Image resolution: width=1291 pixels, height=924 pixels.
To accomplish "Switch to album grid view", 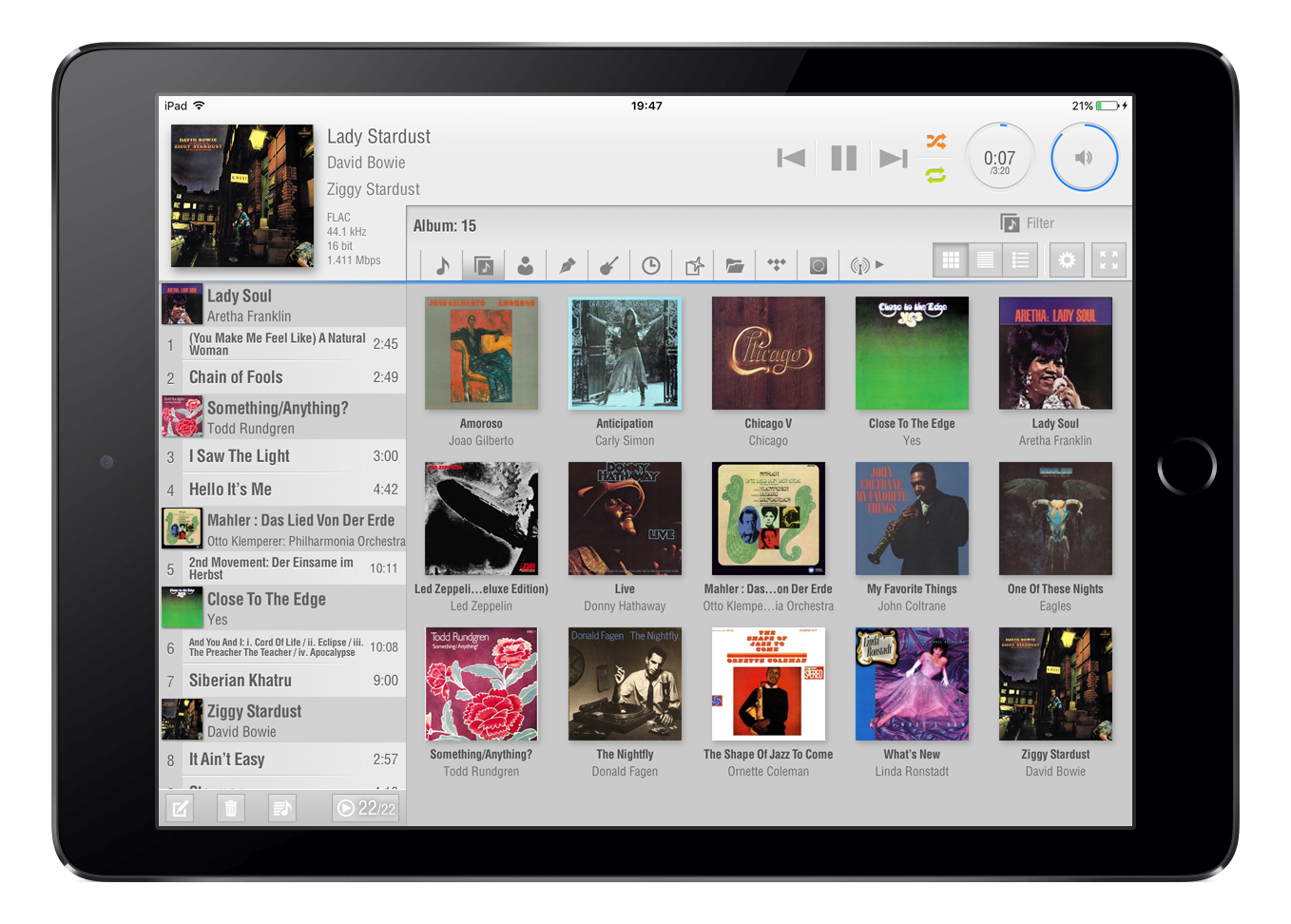I will click(951, 260).
